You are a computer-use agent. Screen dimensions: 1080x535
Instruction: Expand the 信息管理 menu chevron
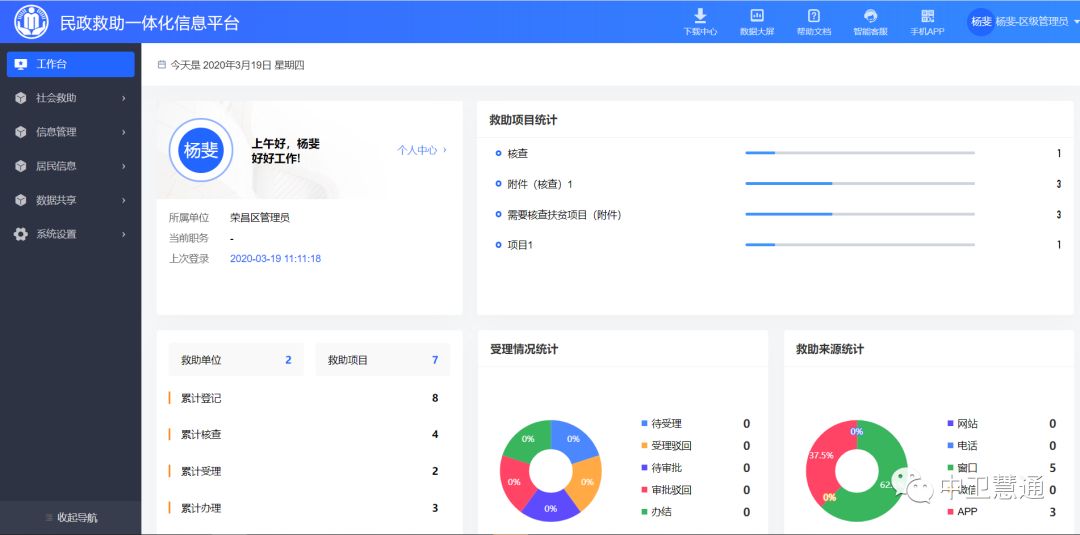point(123,132)
